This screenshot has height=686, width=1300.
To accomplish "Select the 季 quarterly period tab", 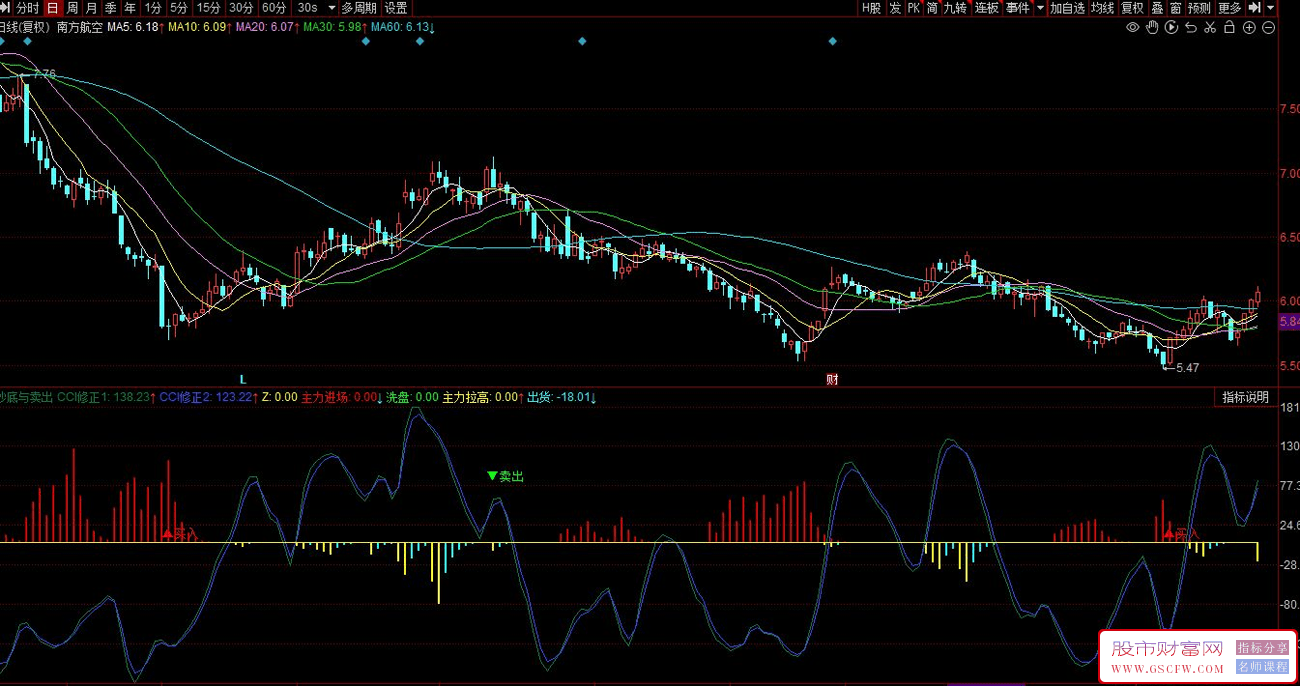I will click(x=110, y=8).
